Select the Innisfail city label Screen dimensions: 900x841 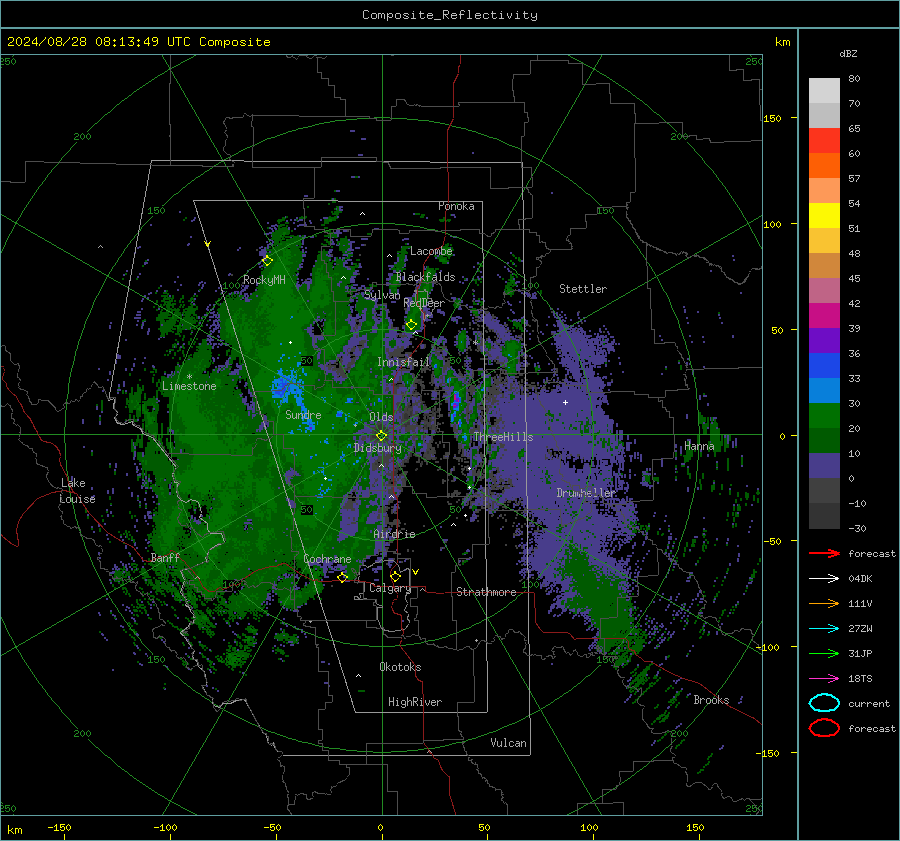403,362
